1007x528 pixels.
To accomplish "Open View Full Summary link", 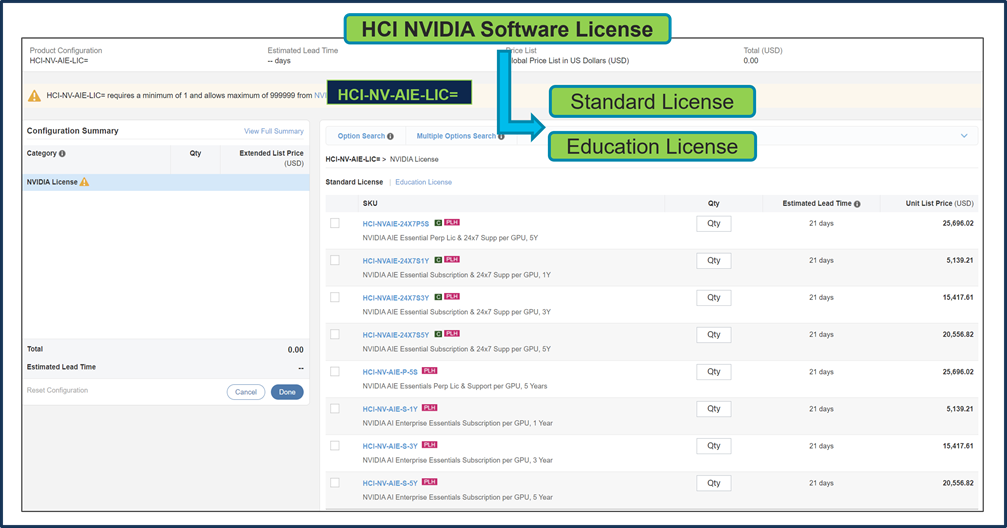I will [x=274, y=131].
